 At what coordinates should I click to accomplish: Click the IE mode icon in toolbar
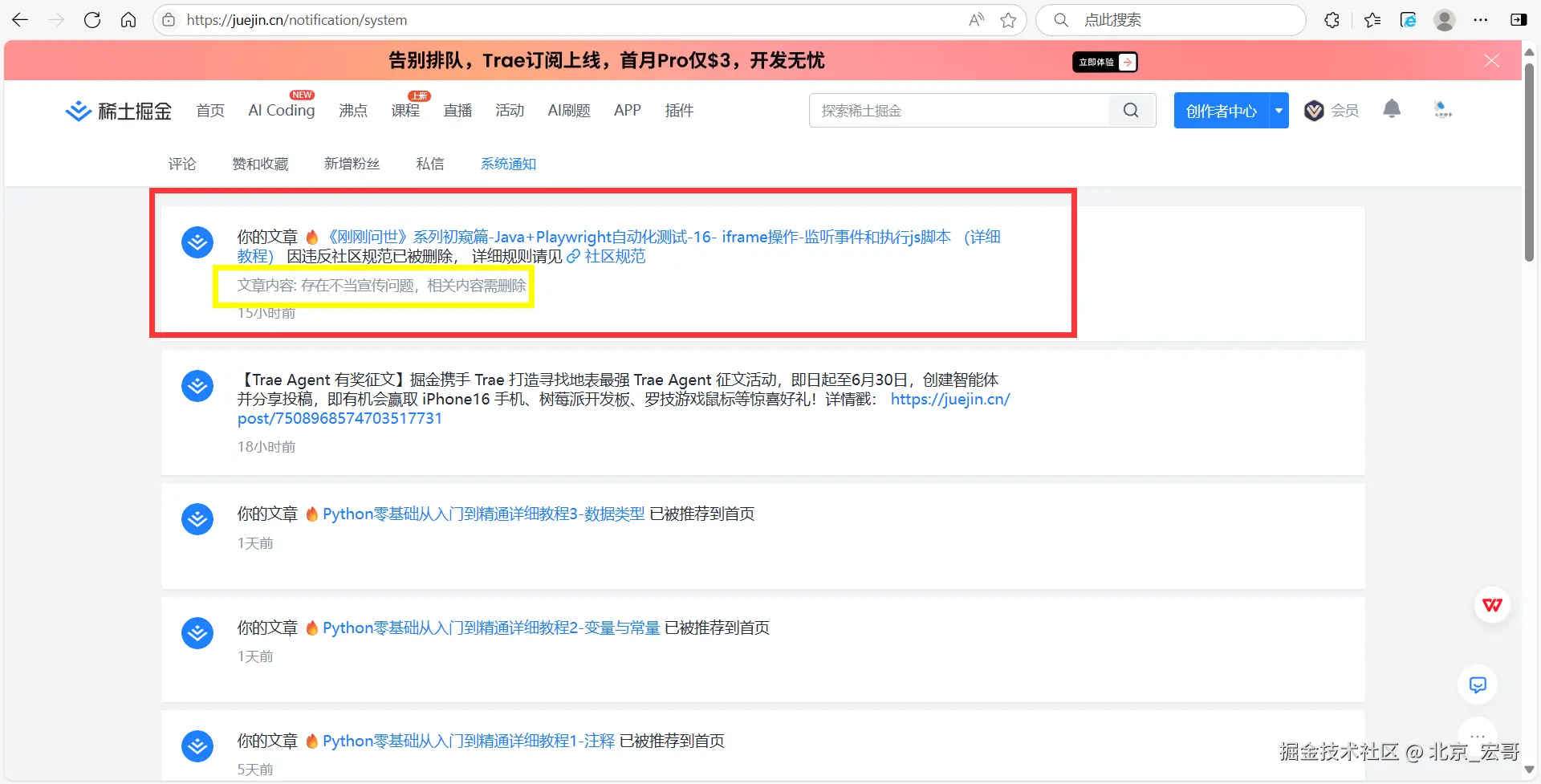point(1408,20)
